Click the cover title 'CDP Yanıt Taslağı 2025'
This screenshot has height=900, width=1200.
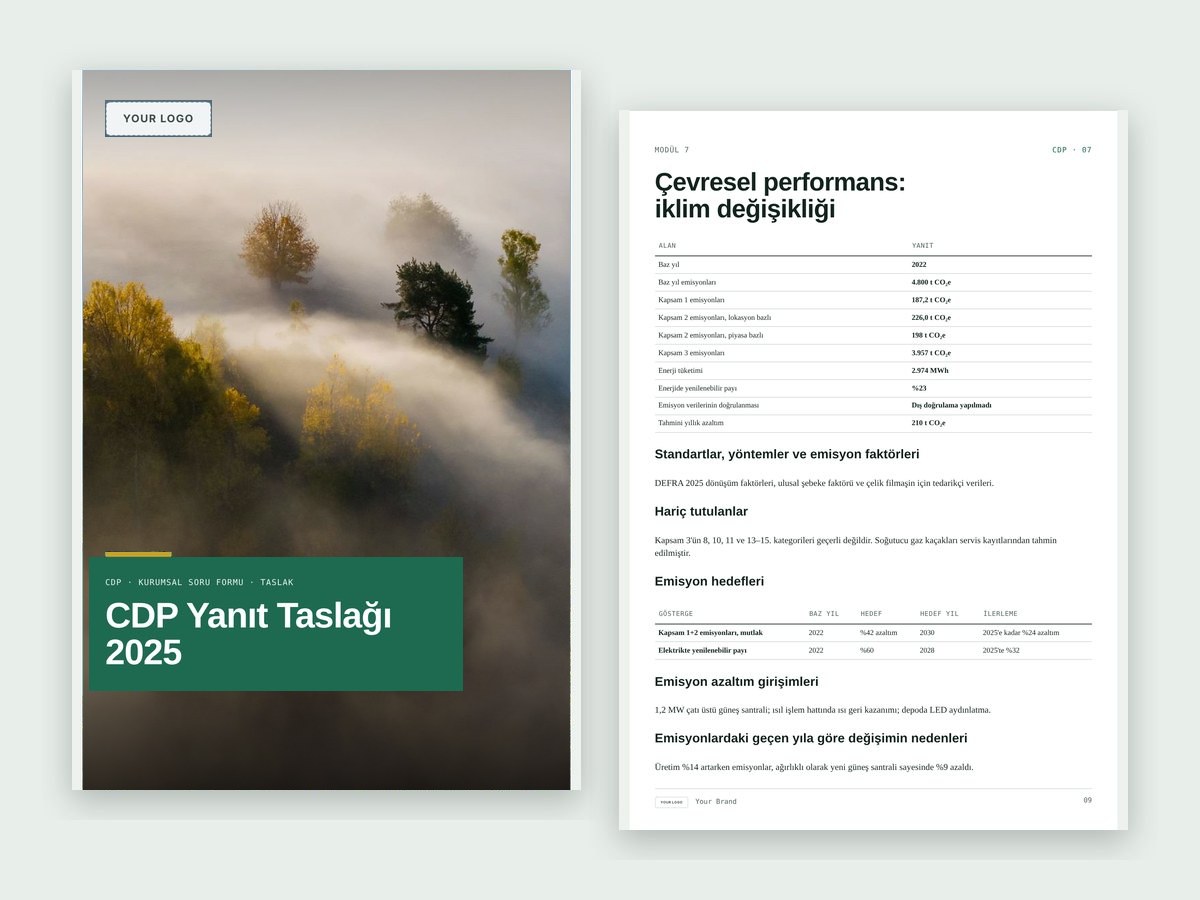248,634
